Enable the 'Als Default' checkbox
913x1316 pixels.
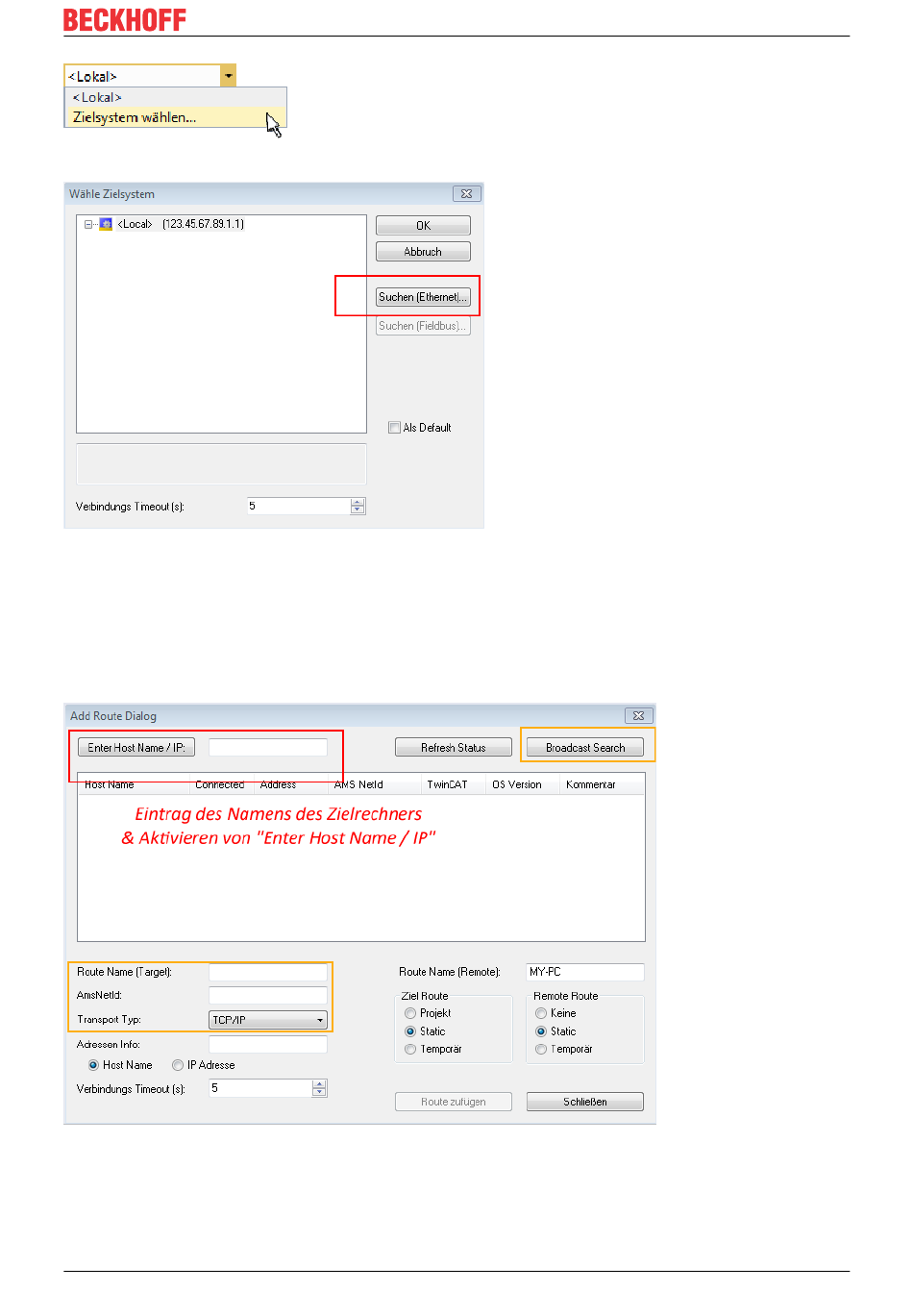click(394, 428)
